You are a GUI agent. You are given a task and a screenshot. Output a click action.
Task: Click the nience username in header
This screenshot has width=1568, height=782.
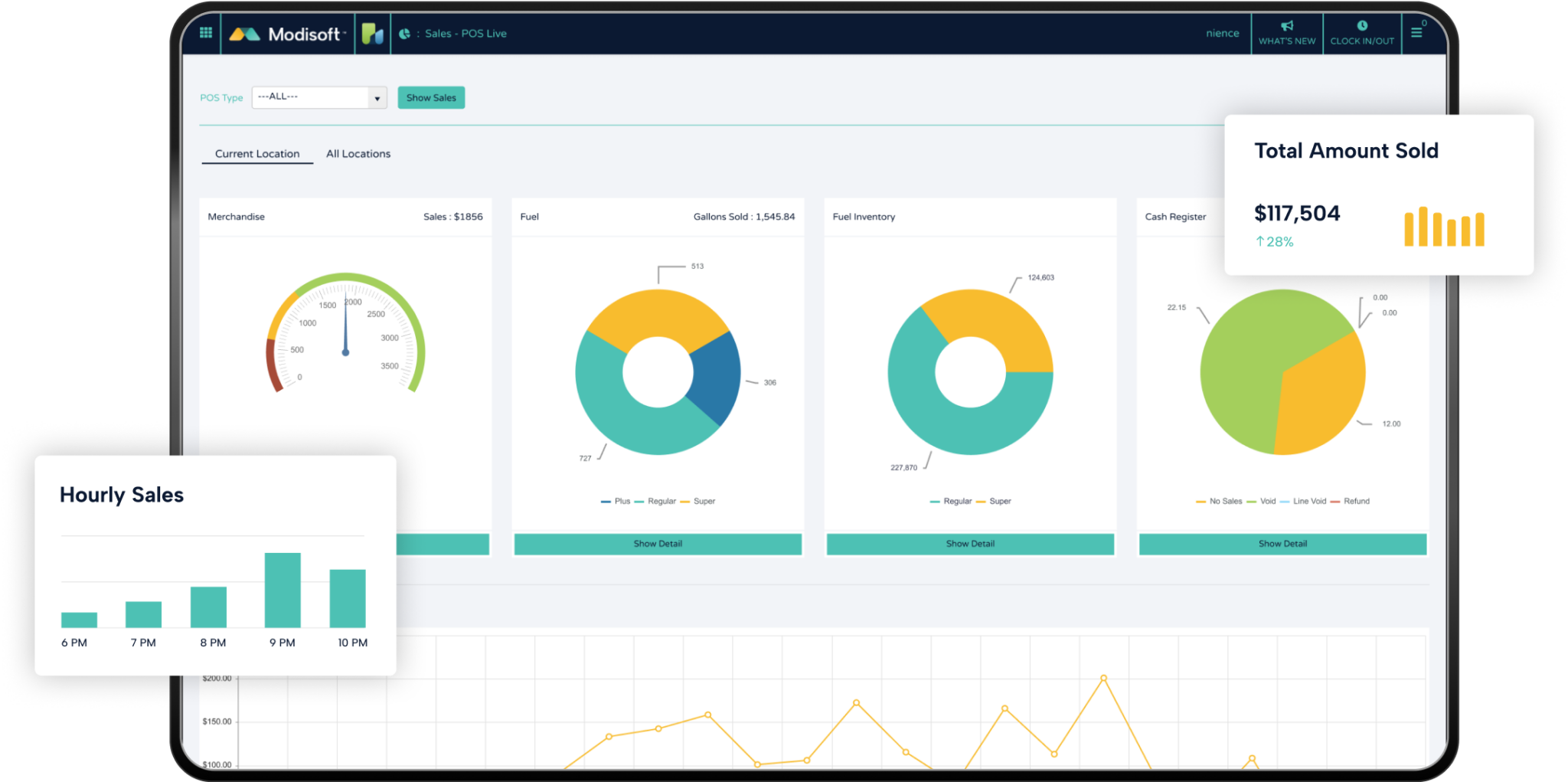(x=1222, y=34)
